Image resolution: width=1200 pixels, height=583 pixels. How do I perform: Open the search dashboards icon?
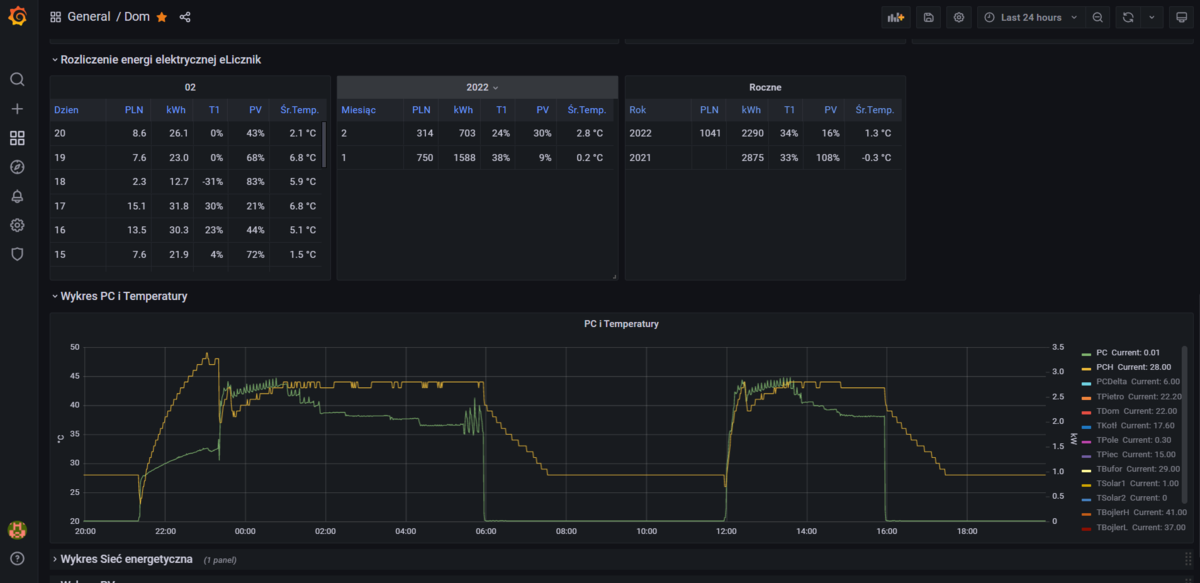point(17,80)
